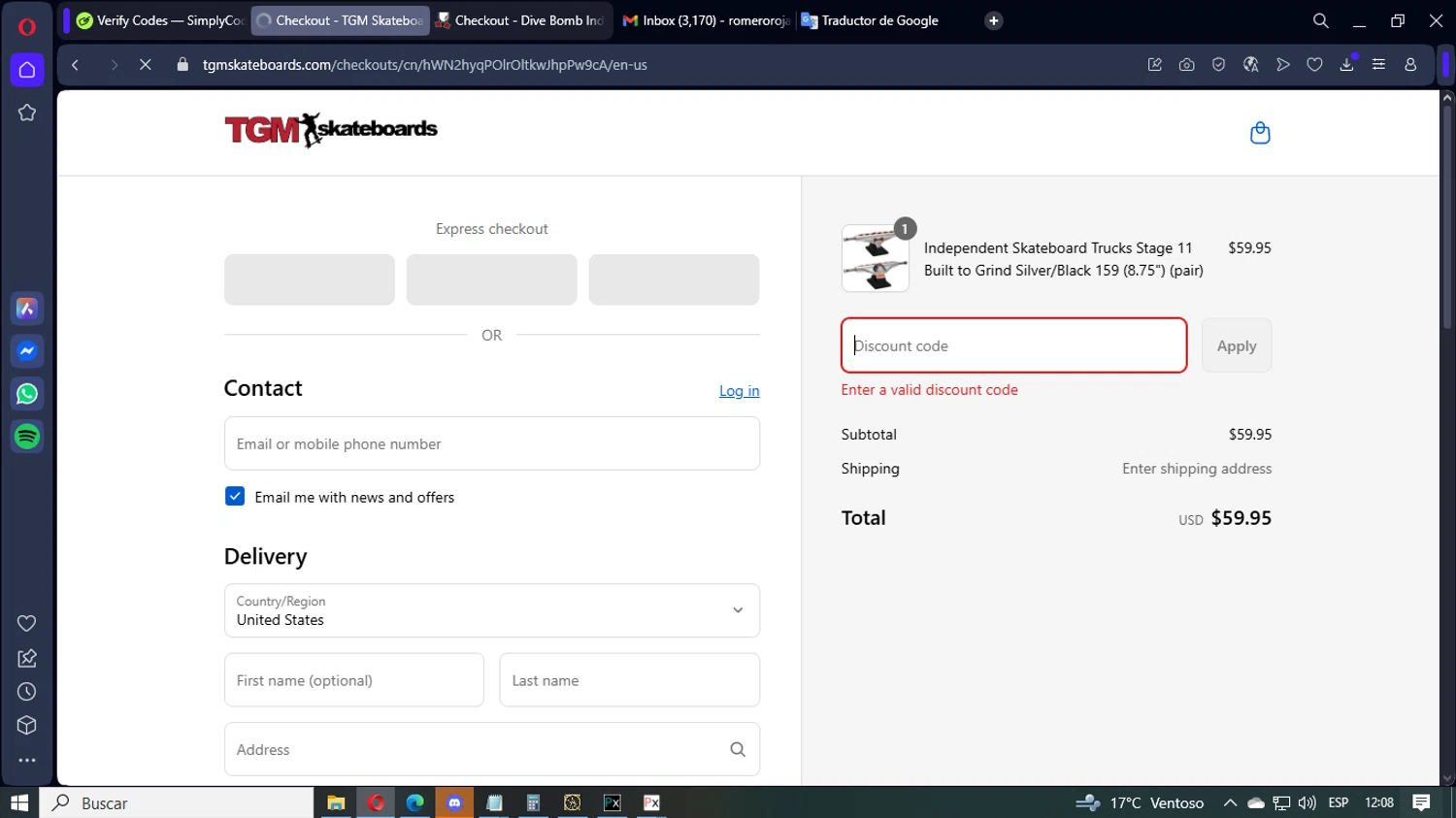This screenshot has height=818, width=1456.
Task: Open WhatsApp in the Opera sidebar
Action: coord(27,394)
